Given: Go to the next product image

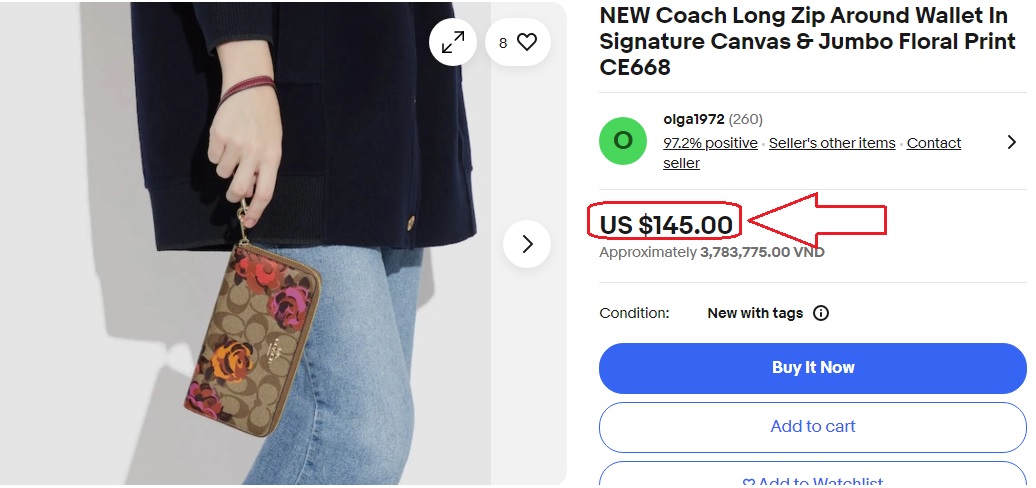Looking at the screenshot, I should click(527, 243).
